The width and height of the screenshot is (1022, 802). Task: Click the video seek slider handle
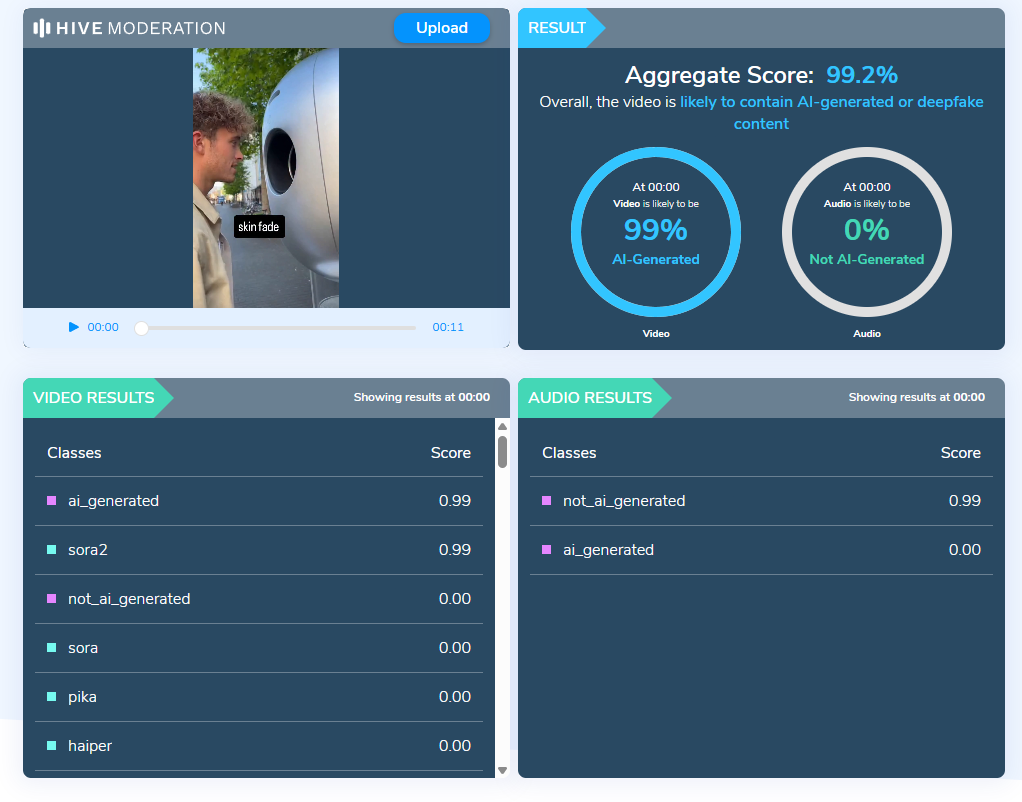click(142, 328)
